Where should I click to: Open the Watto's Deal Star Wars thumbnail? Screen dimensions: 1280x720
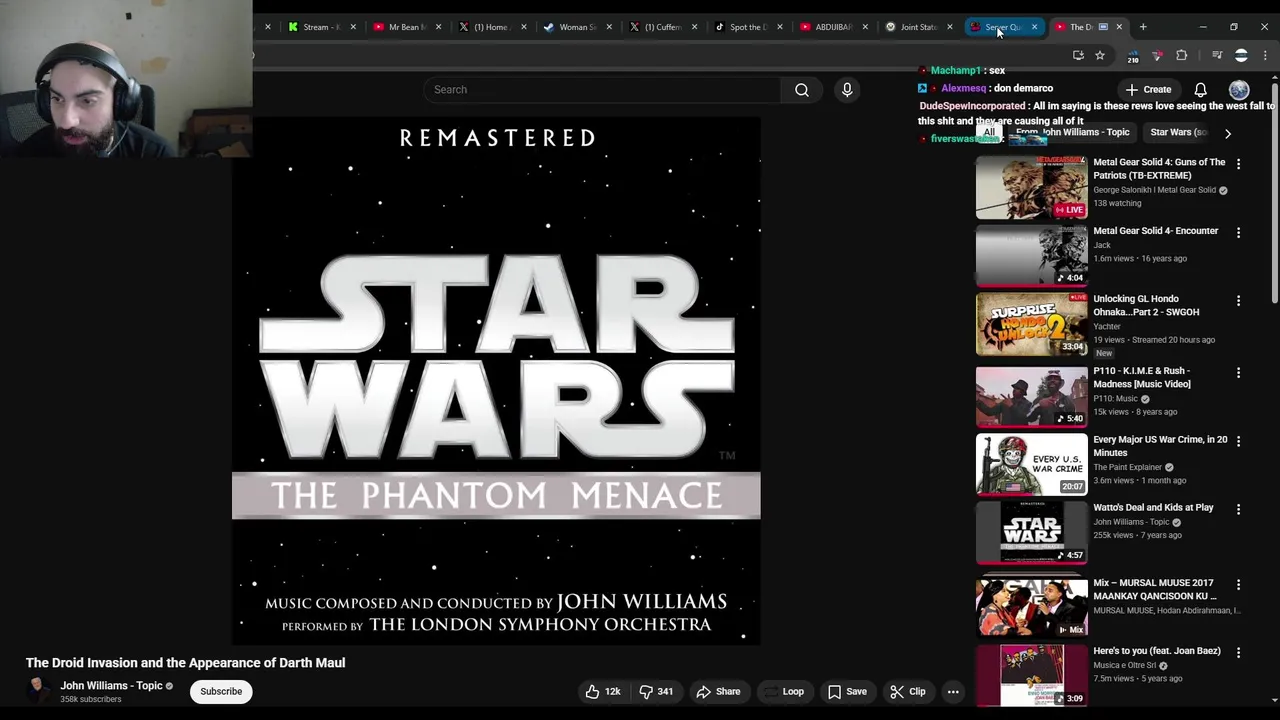[x=1031, y=533]
